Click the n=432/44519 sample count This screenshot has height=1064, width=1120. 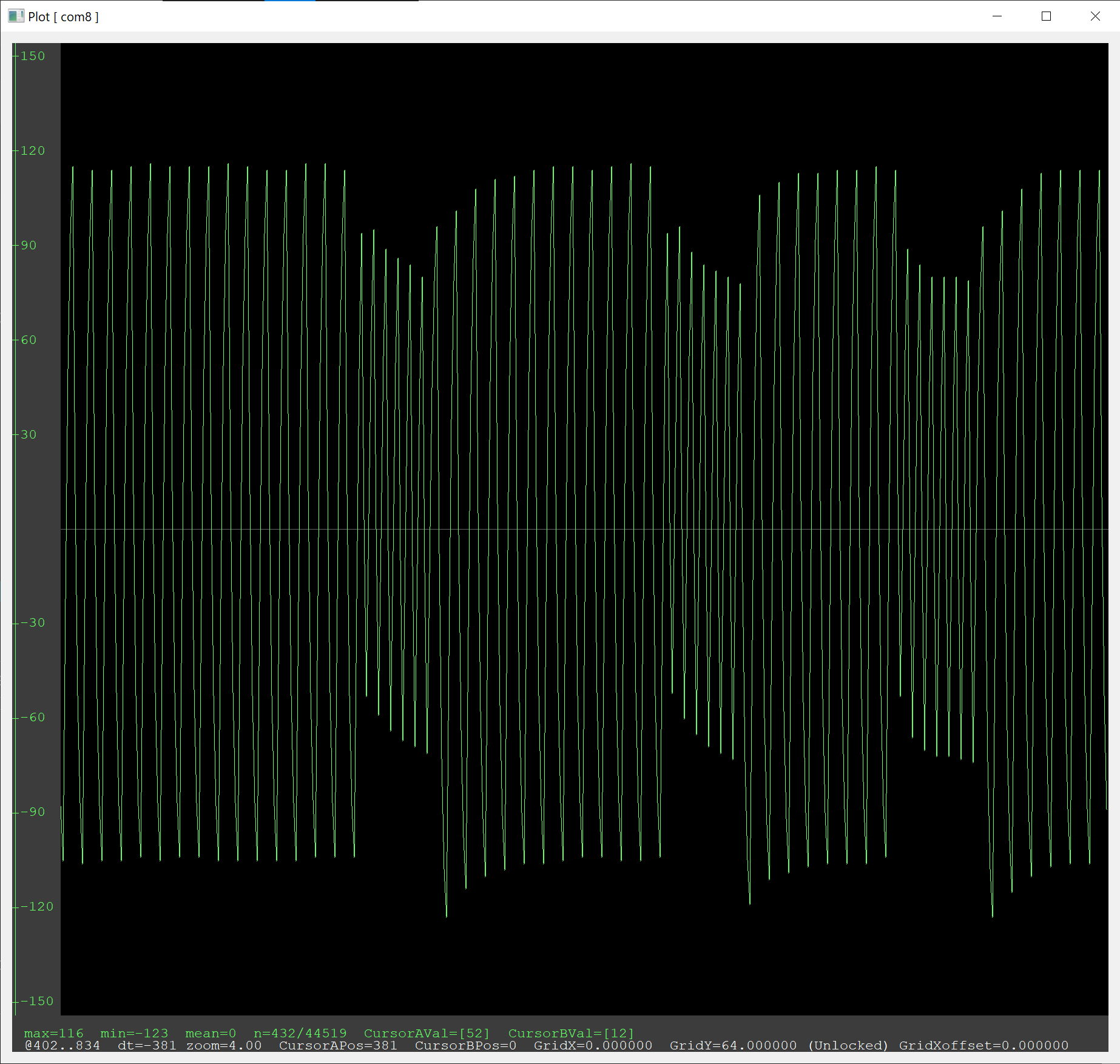(300, 1033)
